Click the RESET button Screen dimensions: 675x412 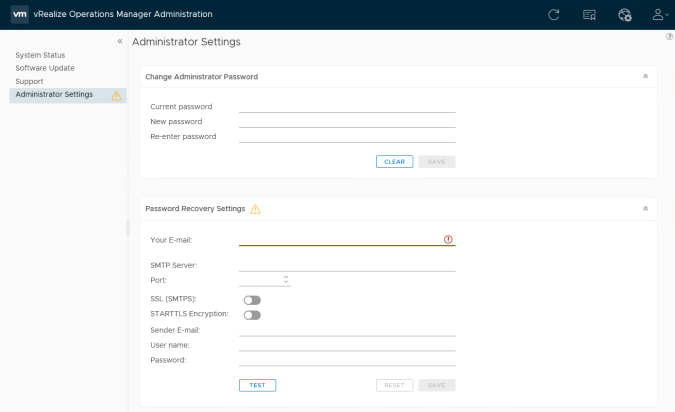394,385
